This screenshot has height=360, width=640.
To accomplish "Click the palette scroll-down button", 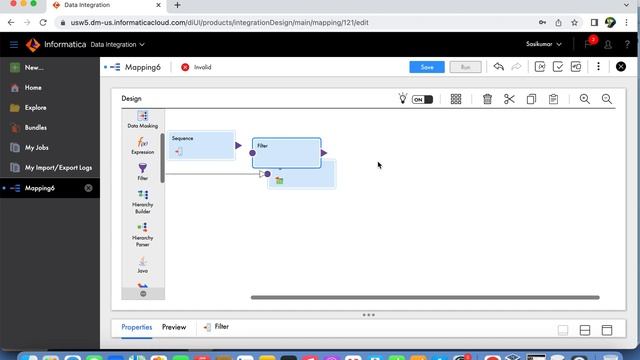I will tap(143, 293).
